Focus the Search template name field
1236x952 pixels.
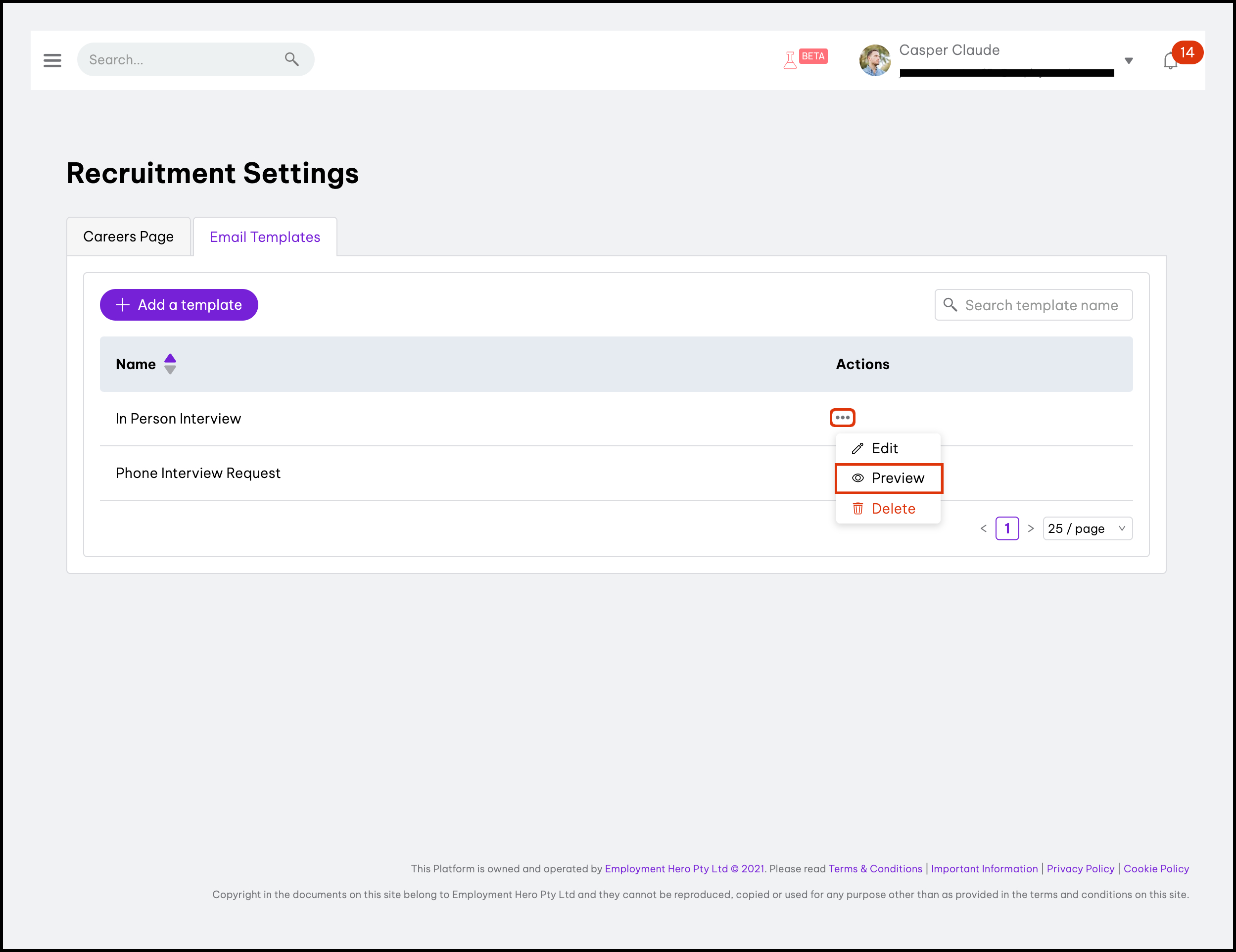[1041, 305]
